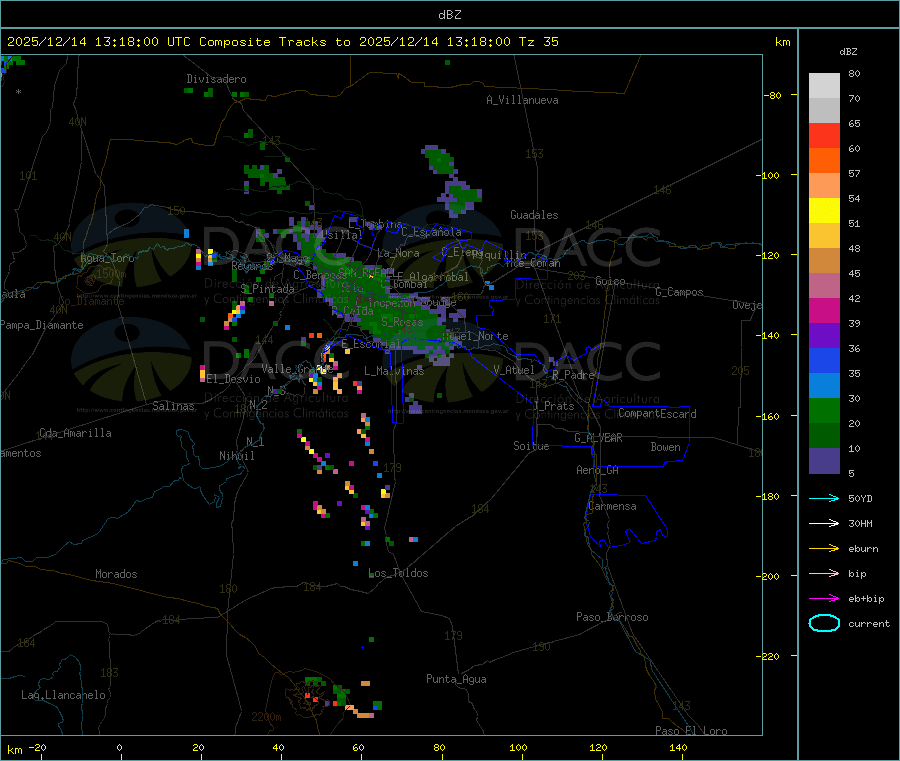
Task: Click the 'Punta_Agua' map label
Action: (x=456, y=679)
